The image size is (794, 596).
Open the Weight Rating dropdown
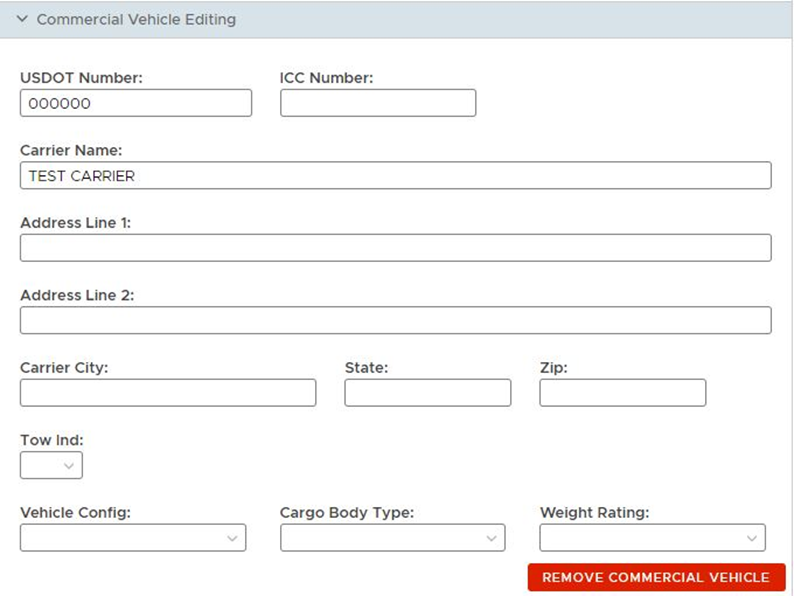[x=653, y=537]
